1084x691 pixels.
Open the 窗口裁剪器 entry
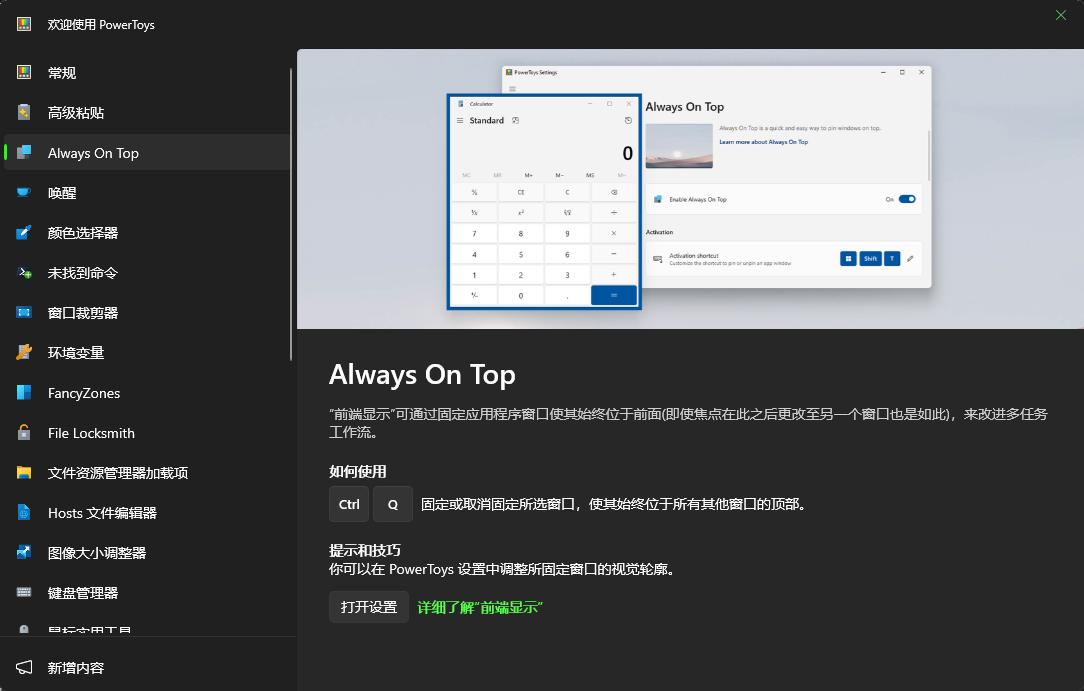(147, 312)
